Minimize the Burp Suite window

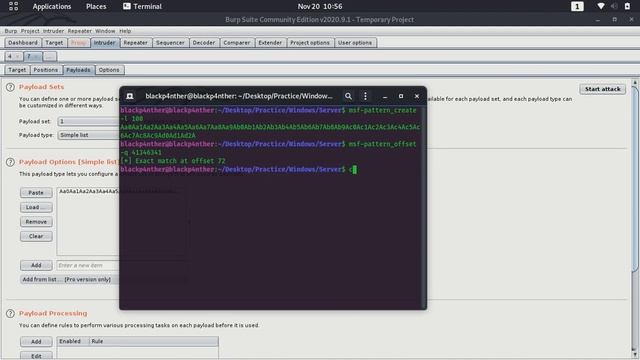[x=598, y=20]
